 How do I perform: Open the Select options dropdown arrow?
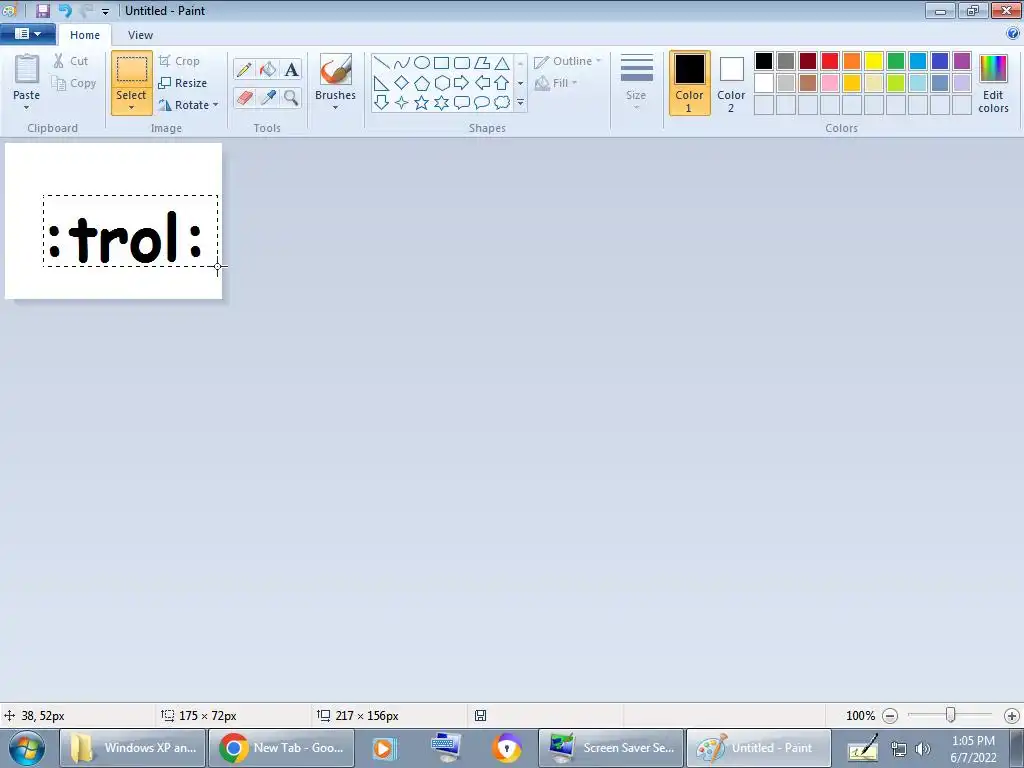coord(131,108)
